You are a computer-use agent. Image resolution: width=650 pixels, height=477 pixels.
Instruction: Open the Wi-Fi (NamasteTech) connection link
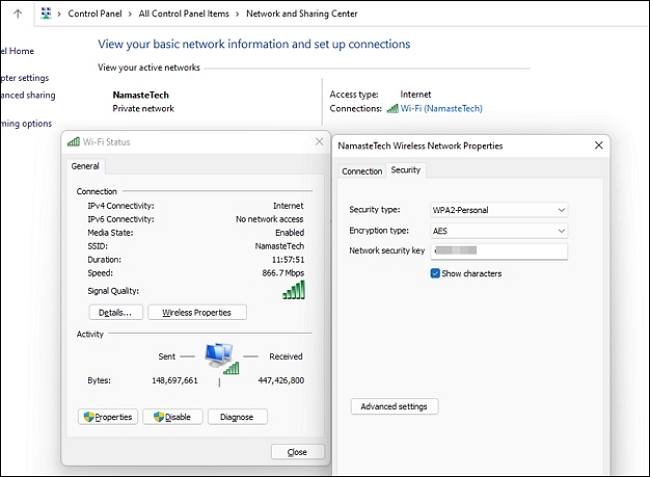(x=442, y=108)
